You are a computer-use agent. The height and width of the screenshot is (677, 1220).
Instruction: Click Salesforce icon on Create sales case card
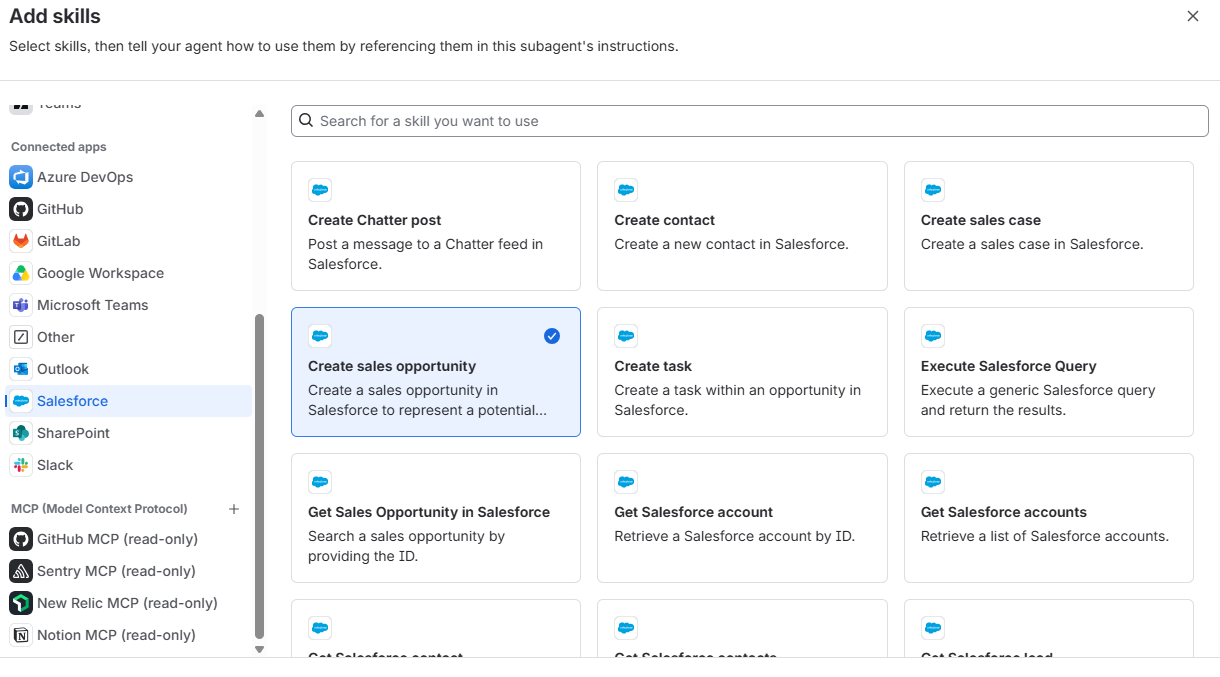(933, 190)
